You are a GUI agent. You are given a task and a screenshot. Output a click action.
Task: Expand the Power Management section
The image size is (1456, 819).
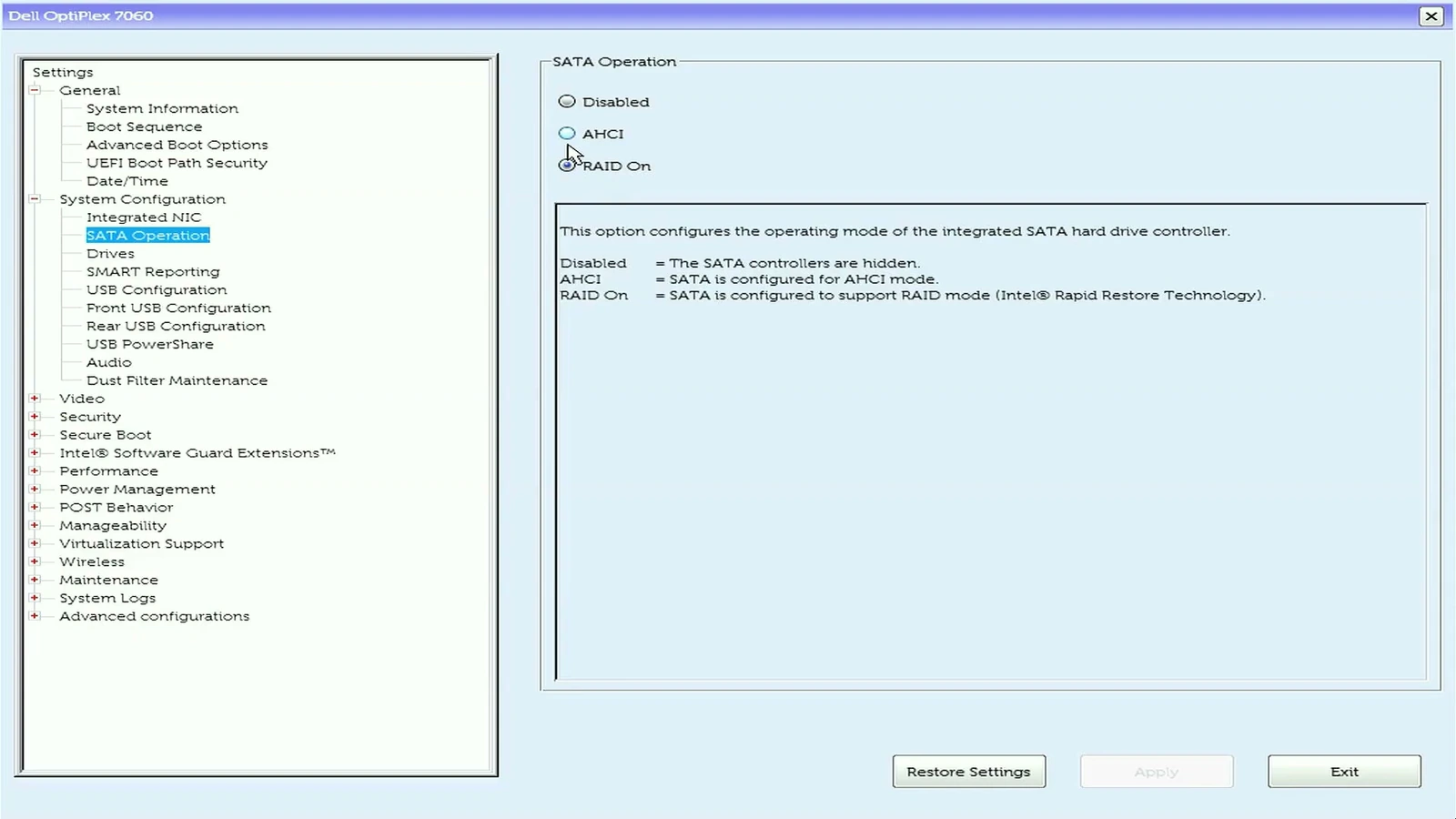(35, 489)
